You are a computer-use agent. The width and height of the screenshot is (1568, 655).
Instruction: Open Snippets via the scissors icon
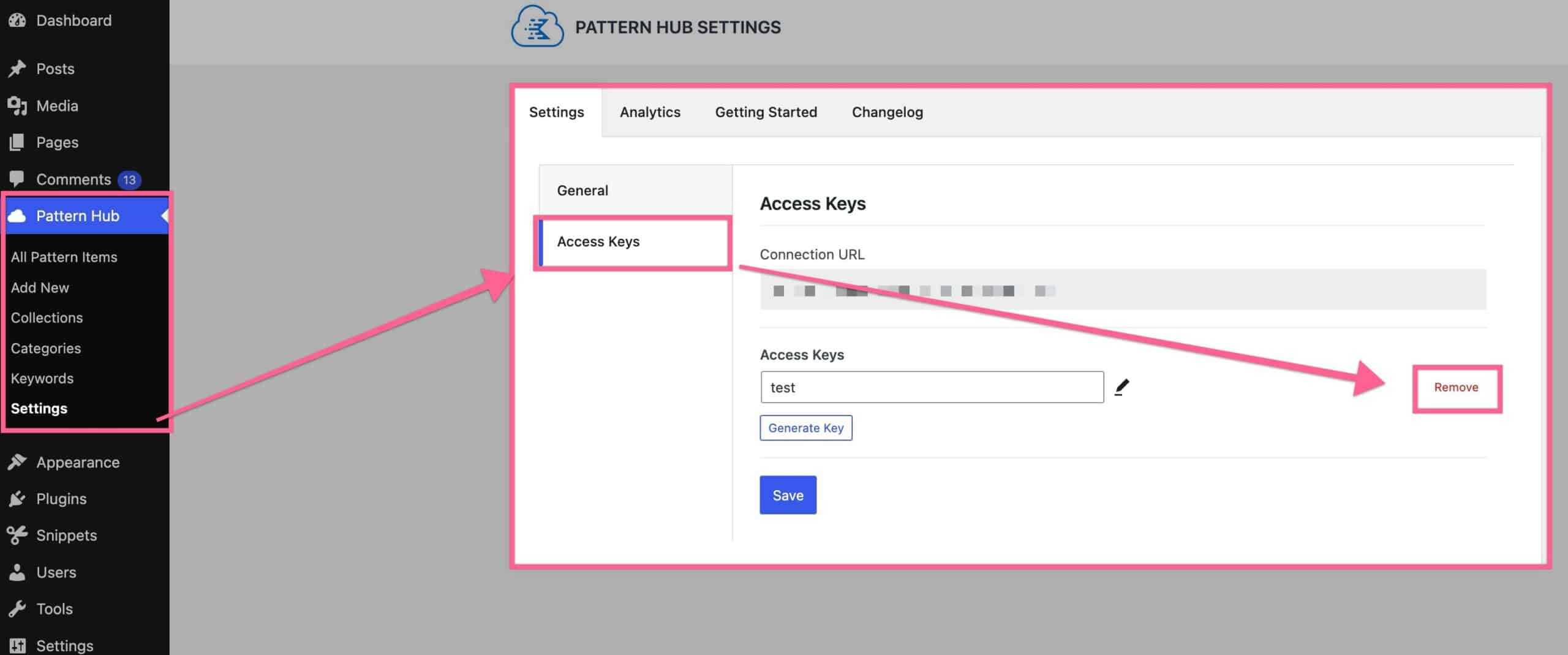click(18, 535)
